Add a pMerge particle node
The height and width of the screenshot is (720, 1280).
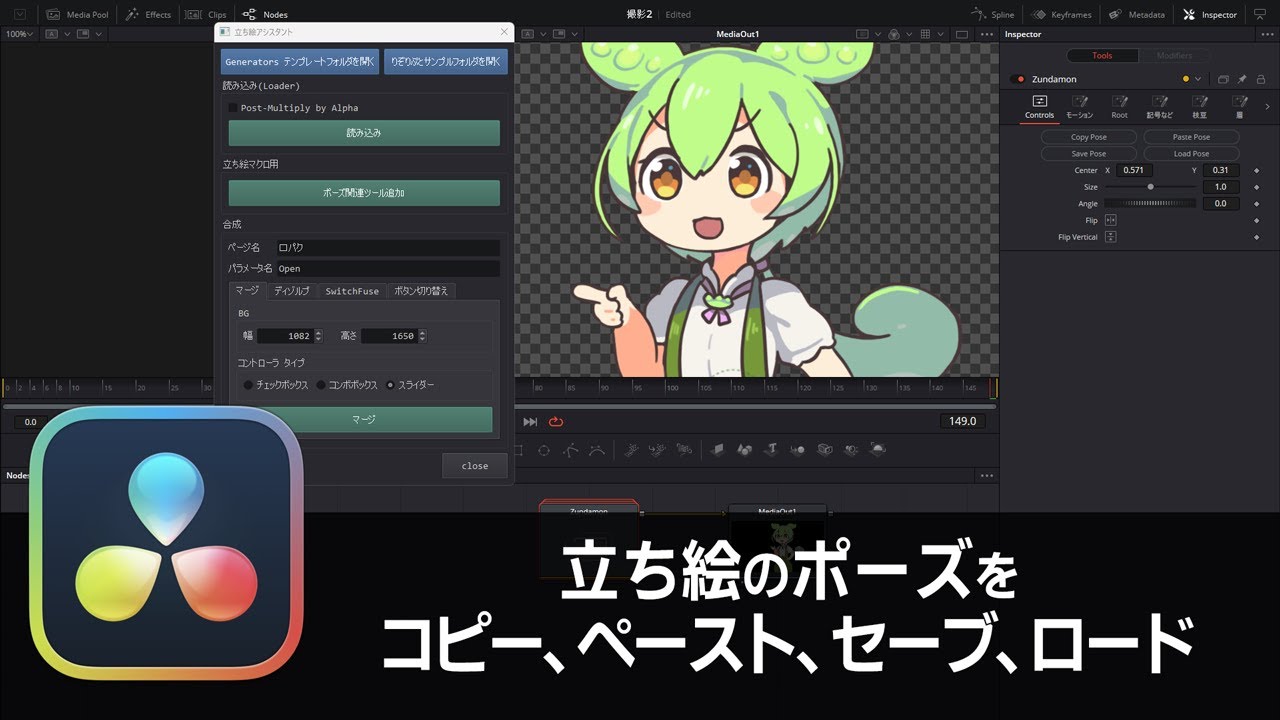(657, 450)
